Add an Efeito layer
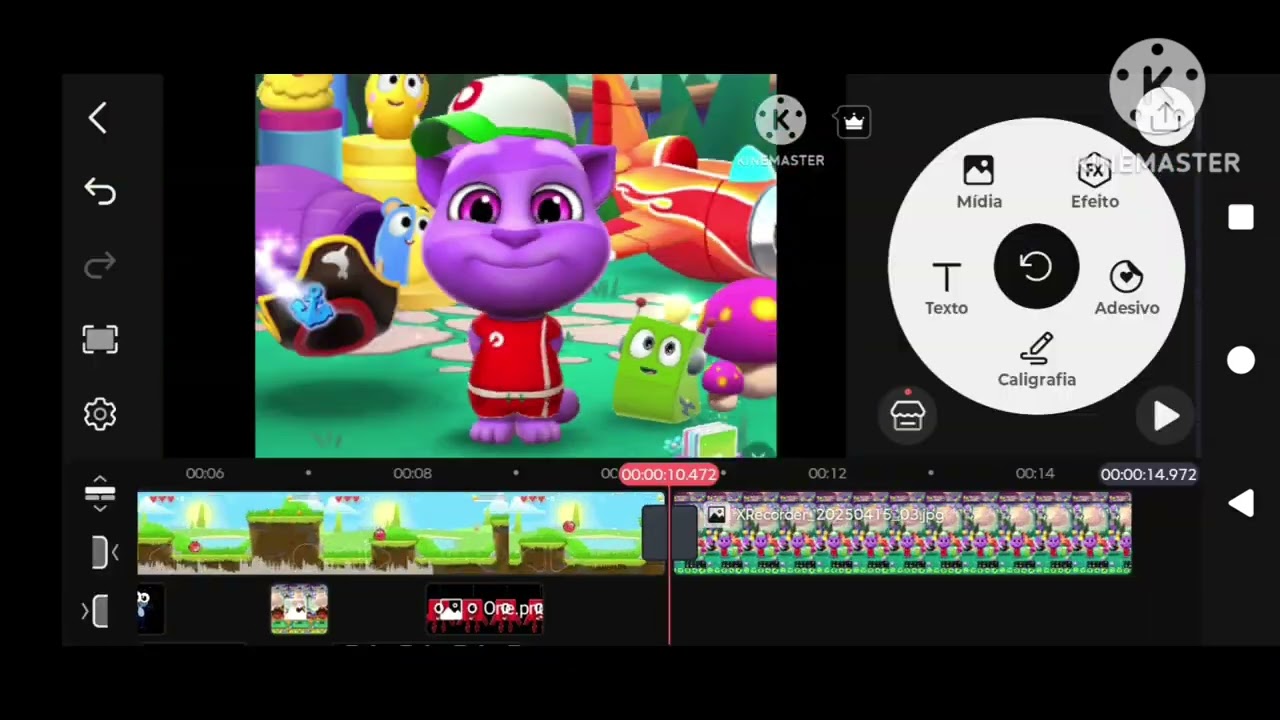 coord(1095,183)
